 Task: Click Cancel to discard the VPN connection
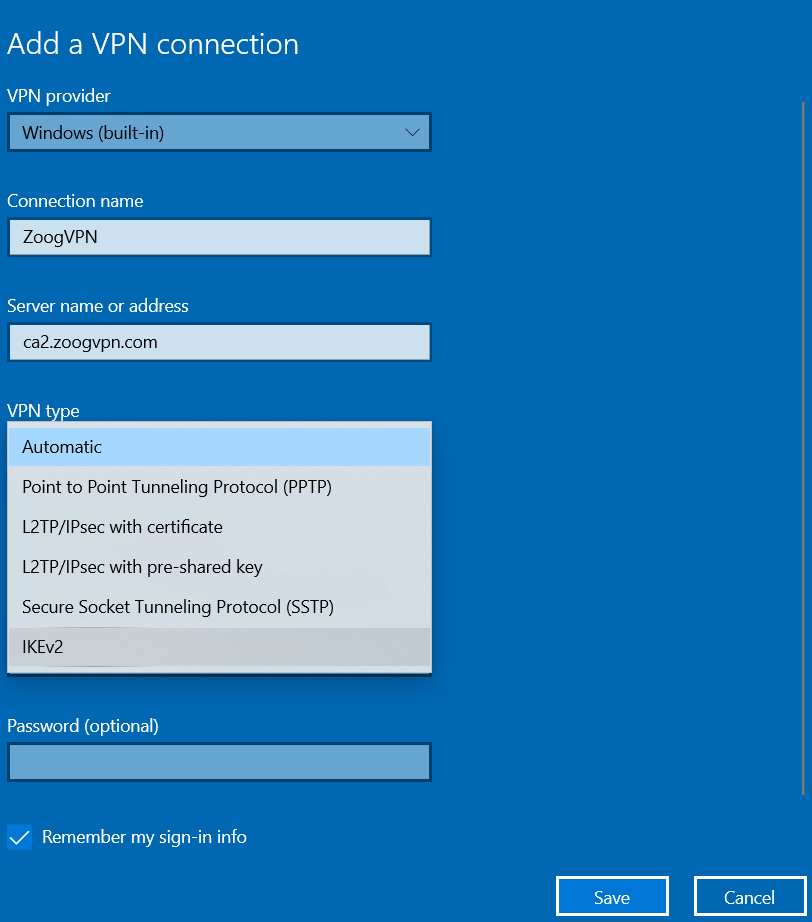(x=749, y=897)
